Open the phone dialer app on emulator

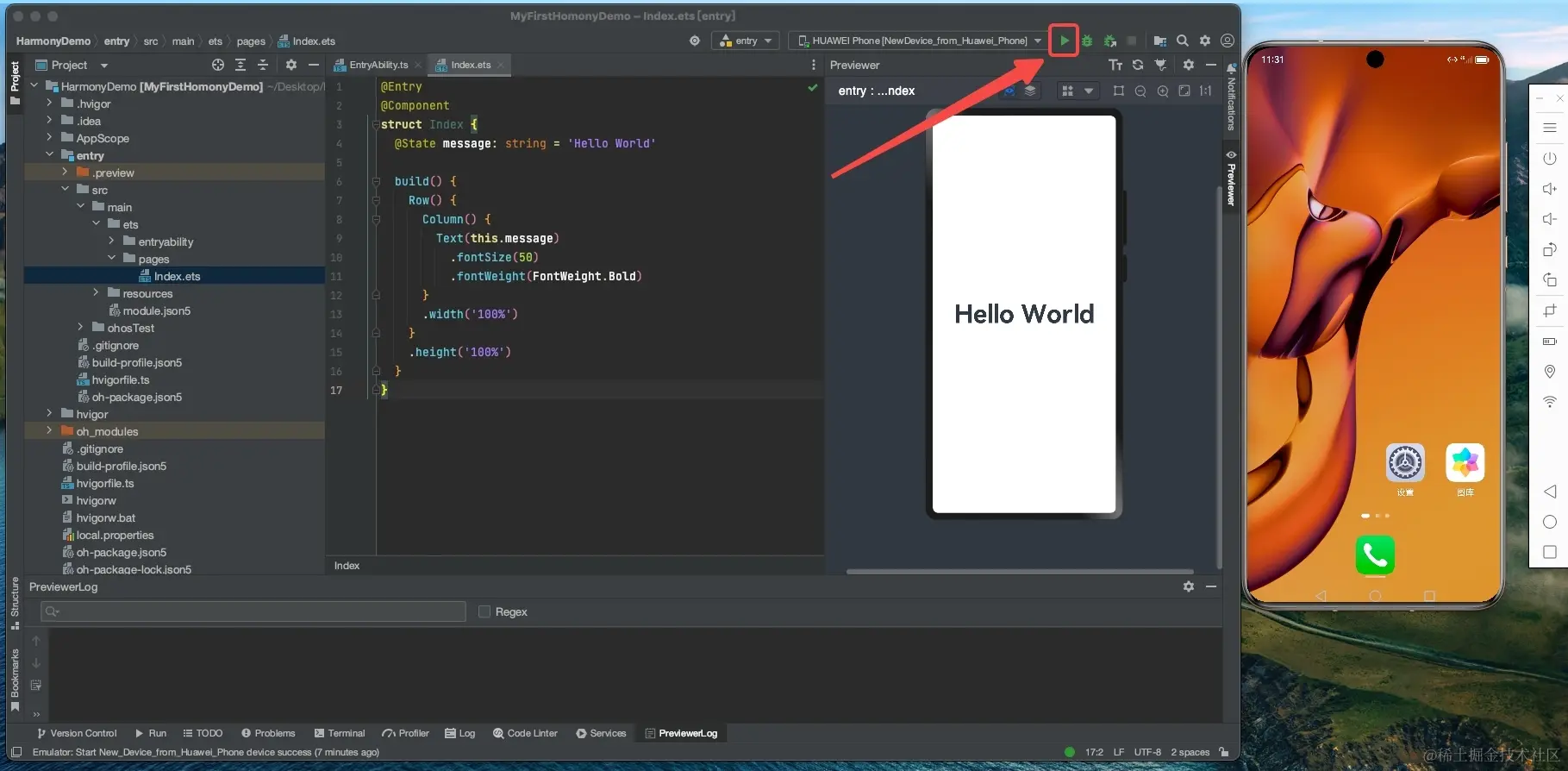pos(1375,555)
